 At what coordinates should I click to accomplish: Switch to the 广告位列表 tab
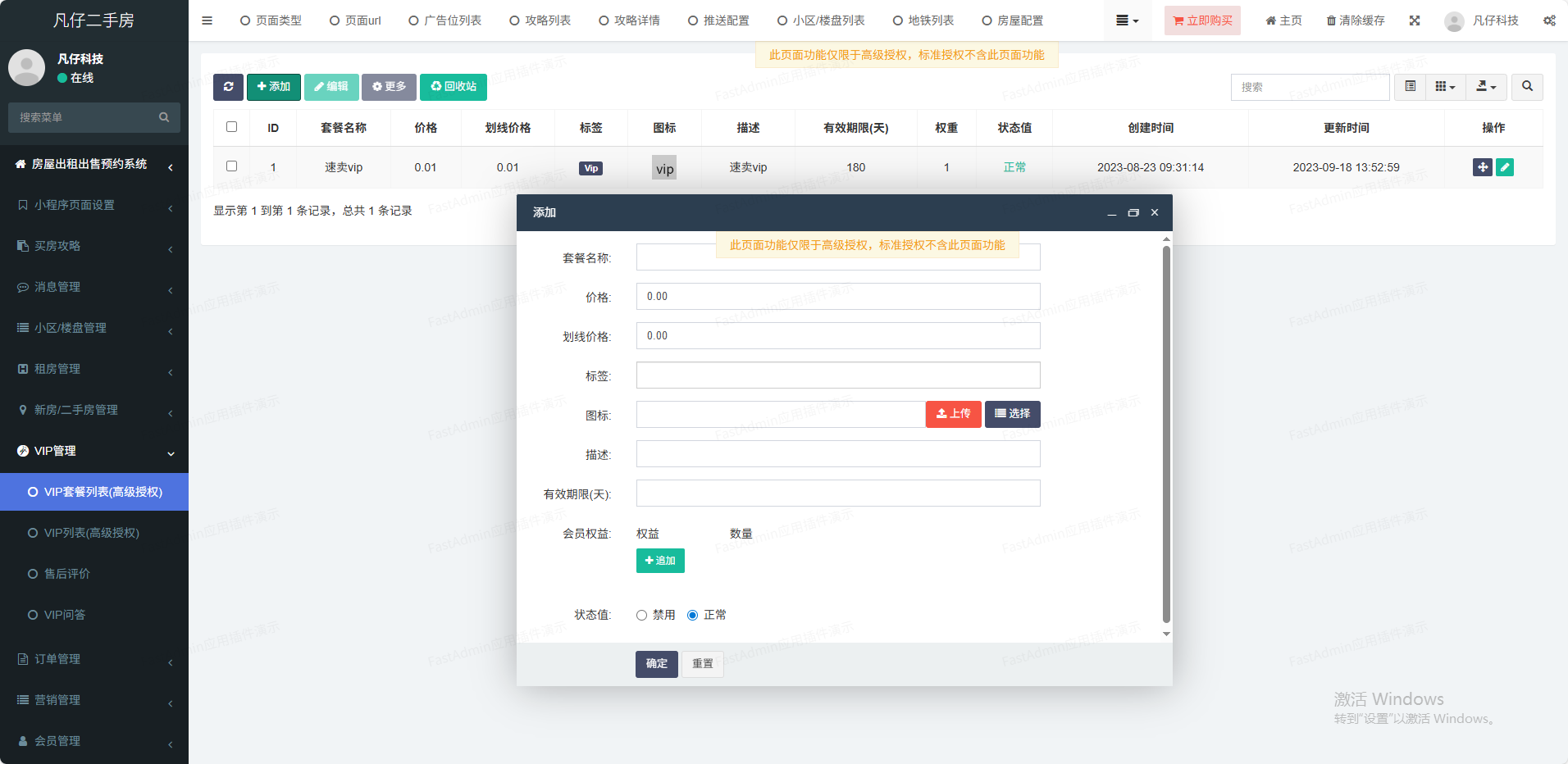click(445, 20)
